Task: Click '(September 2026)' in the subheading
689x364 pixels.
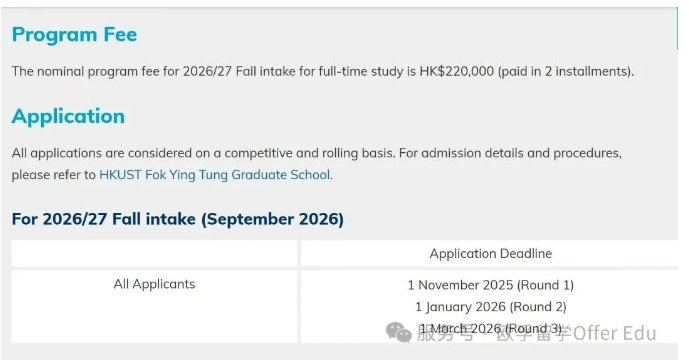Action: click(272, 219)
